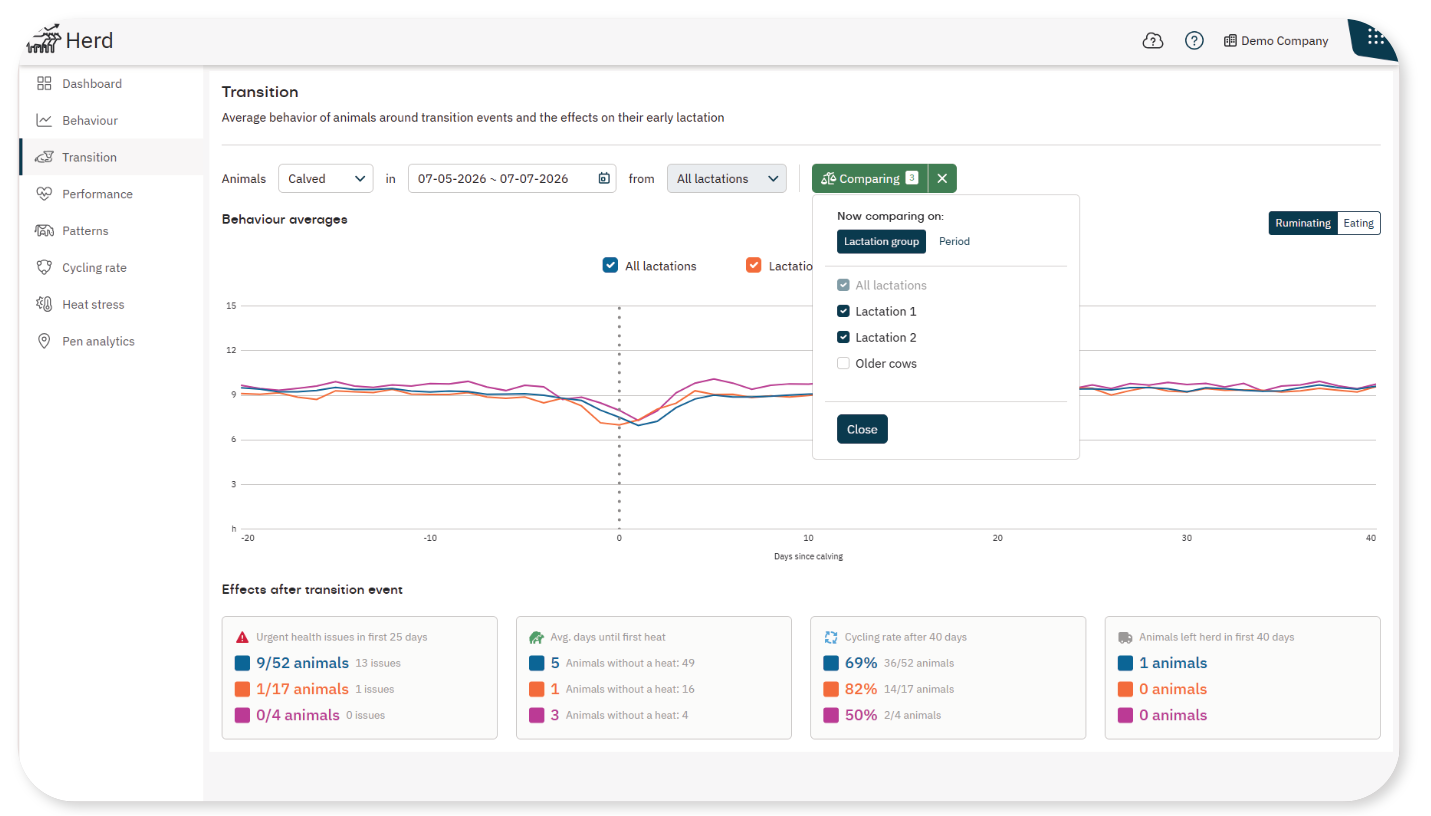Check the Older cows checkbox
The image size is (1431, 816).
coord(843,364)
